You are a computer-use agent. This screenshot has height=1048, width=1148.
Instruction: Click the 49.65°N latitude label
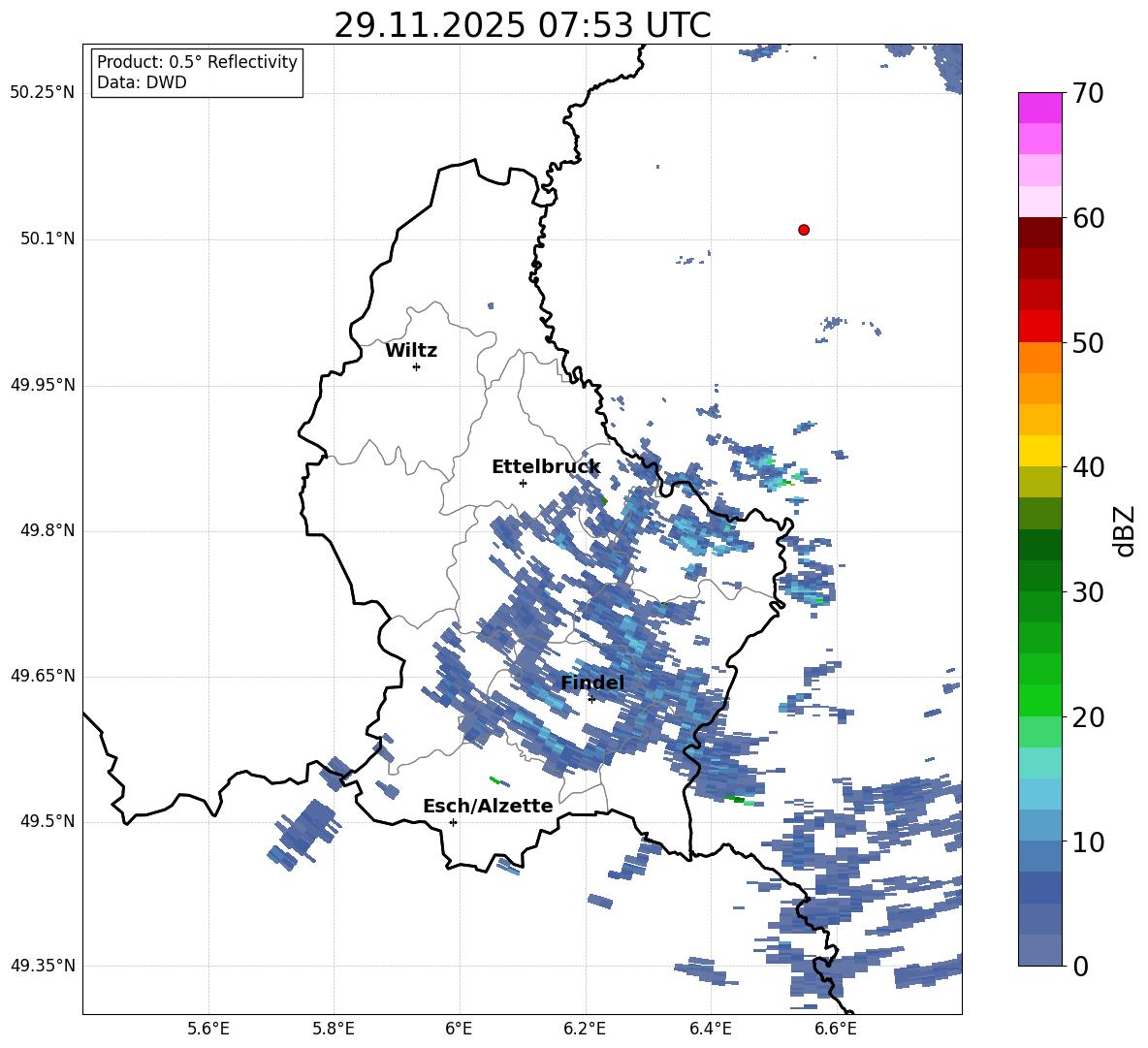[43, 675]
